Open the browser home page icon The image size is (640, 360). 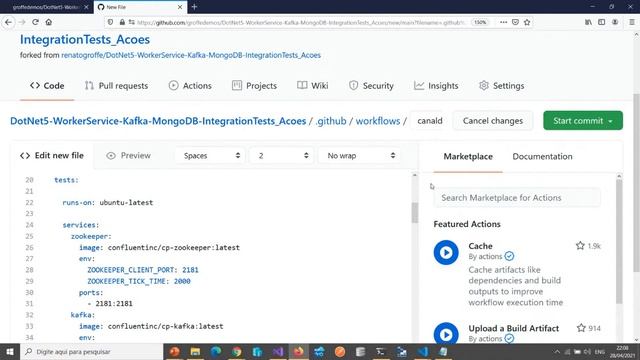(x=49, y=22)
